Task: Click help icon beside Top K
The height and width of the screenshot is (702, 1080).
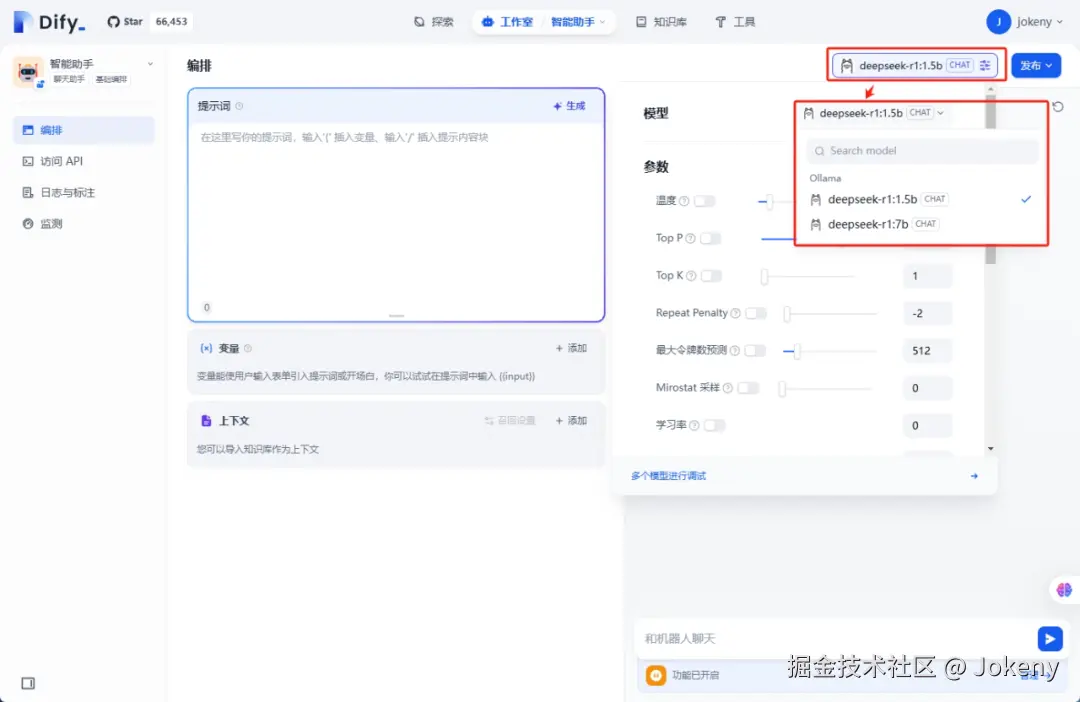Action: [691, 276]
